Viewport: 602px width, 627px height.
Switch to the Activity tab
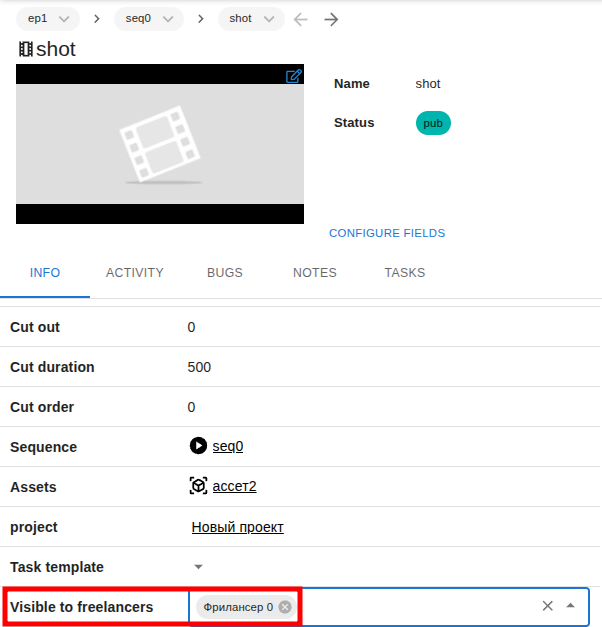[135, 273]
